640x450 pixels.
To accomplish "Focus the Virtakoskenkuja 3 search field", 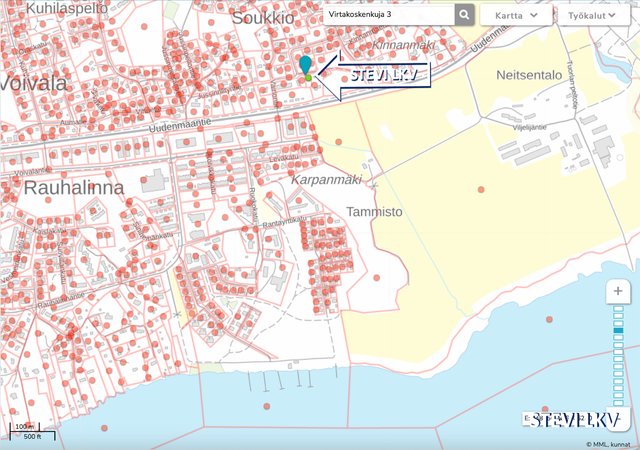I will coord(388,15).
